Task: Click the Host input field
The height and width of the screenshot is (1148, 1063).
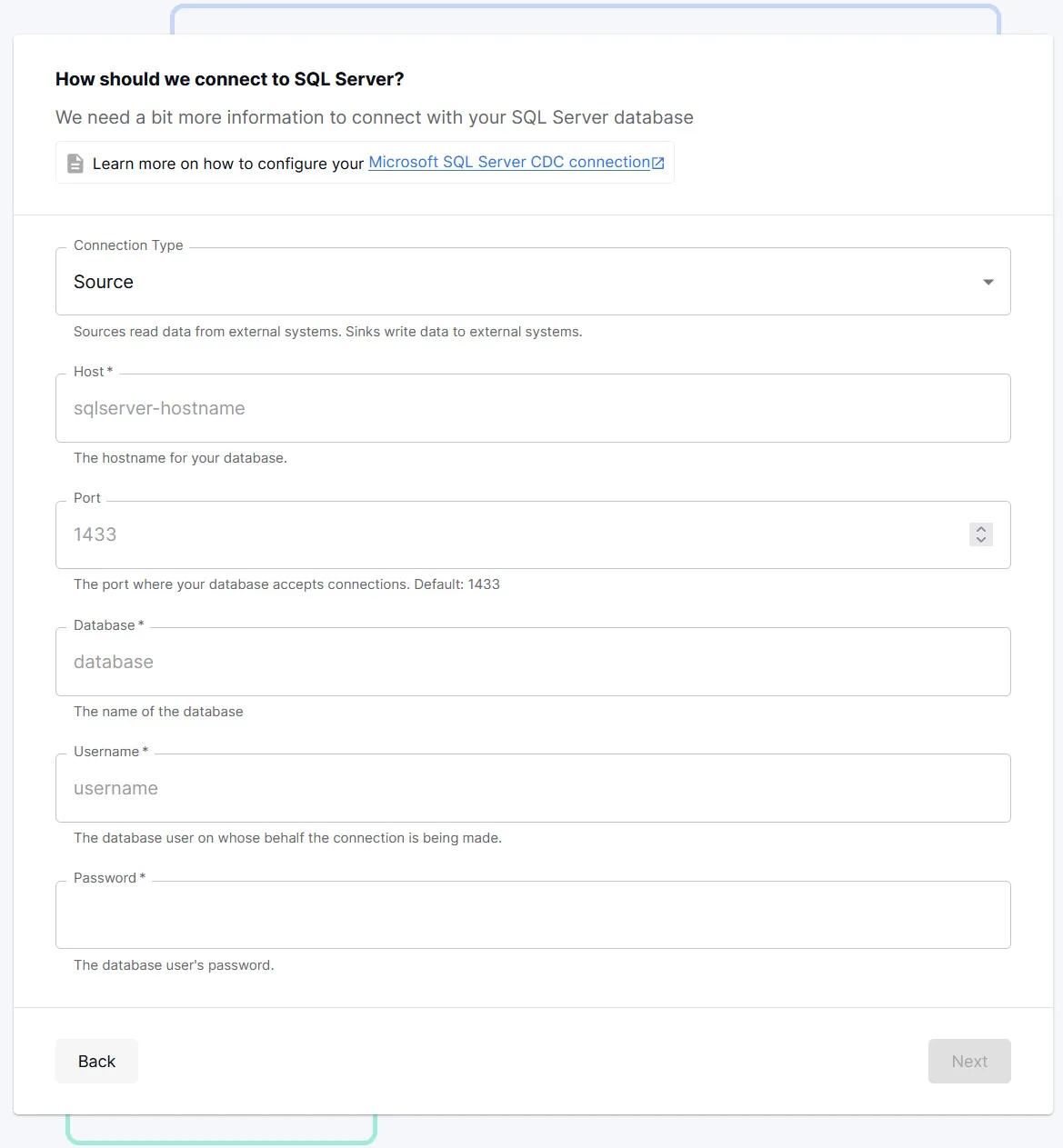Action: pos(533,408)
